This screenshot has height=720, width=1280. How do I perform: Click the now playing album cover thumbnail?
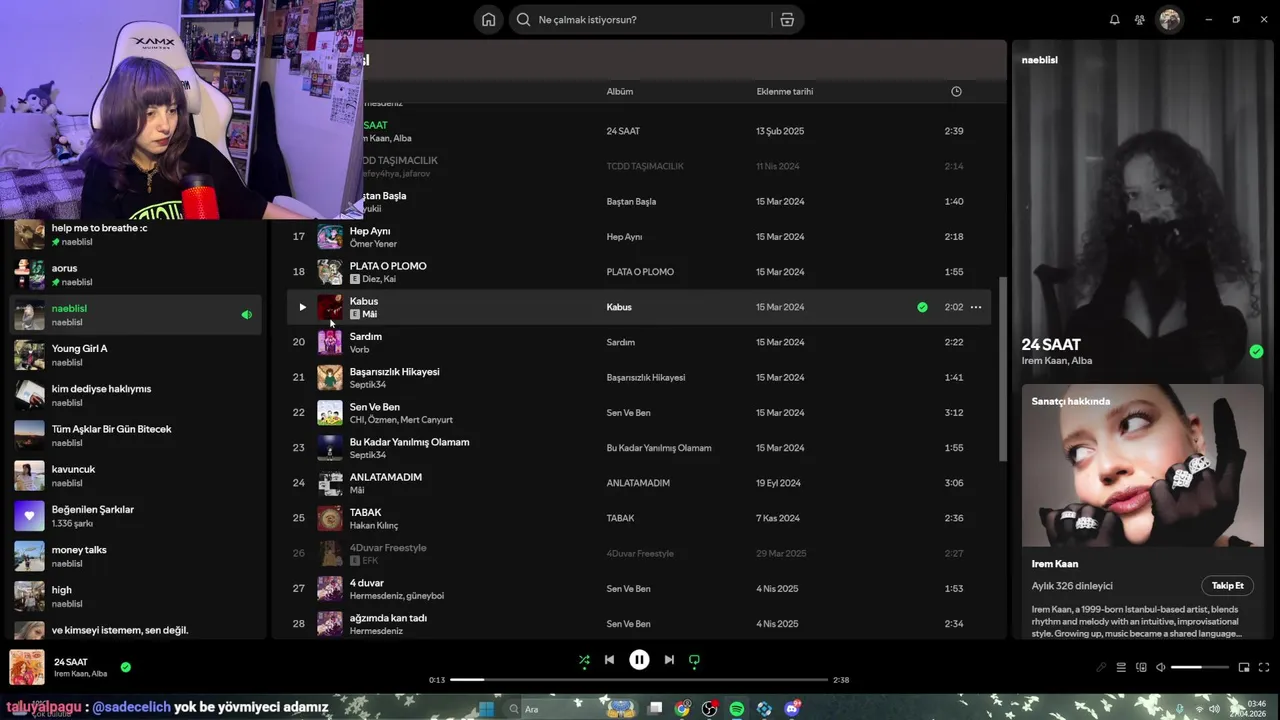27,668
